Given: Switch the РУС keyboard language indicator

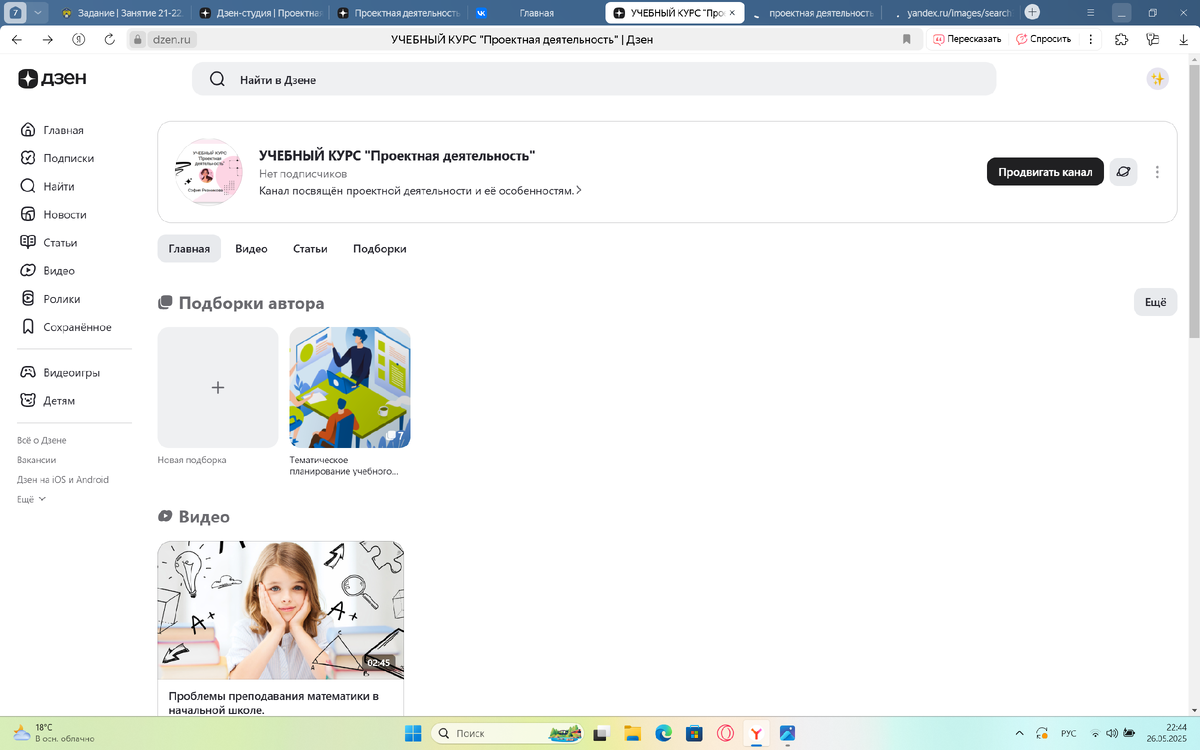Looking at the screenshot, I should (x=1068, y=733).
